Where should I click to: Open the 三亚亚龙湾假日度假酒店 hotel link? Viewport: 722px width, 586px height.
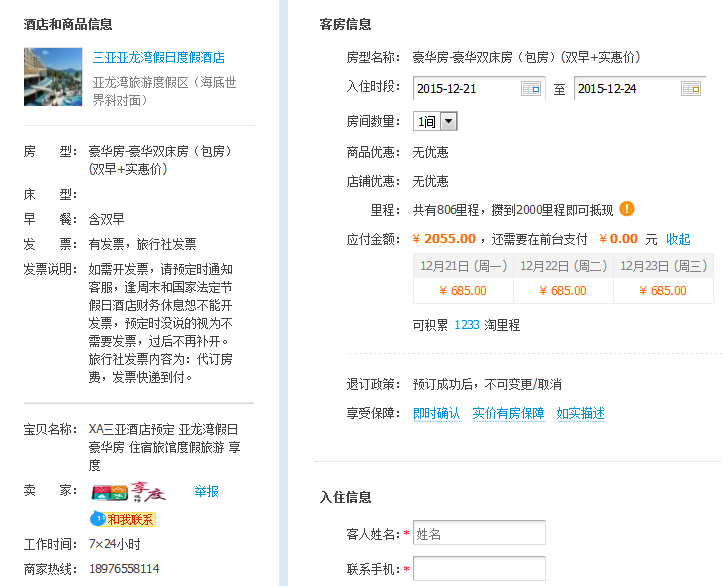[x=158, y=58]
